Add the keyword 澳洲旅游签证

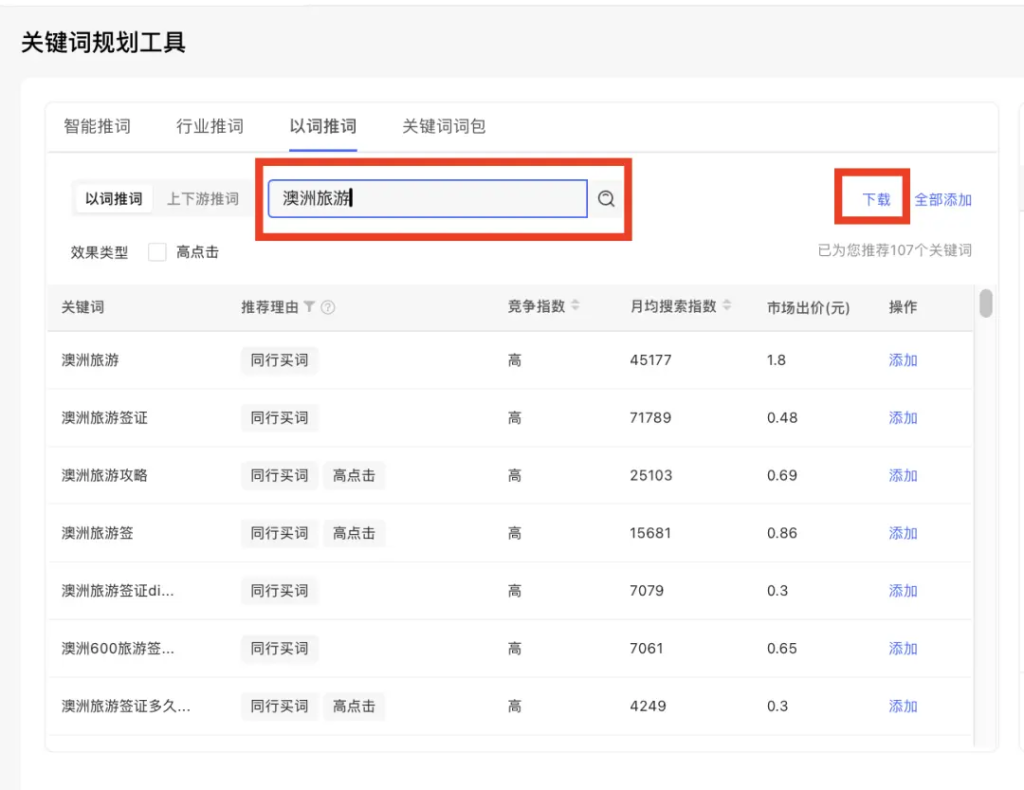(x=902, y=418)
